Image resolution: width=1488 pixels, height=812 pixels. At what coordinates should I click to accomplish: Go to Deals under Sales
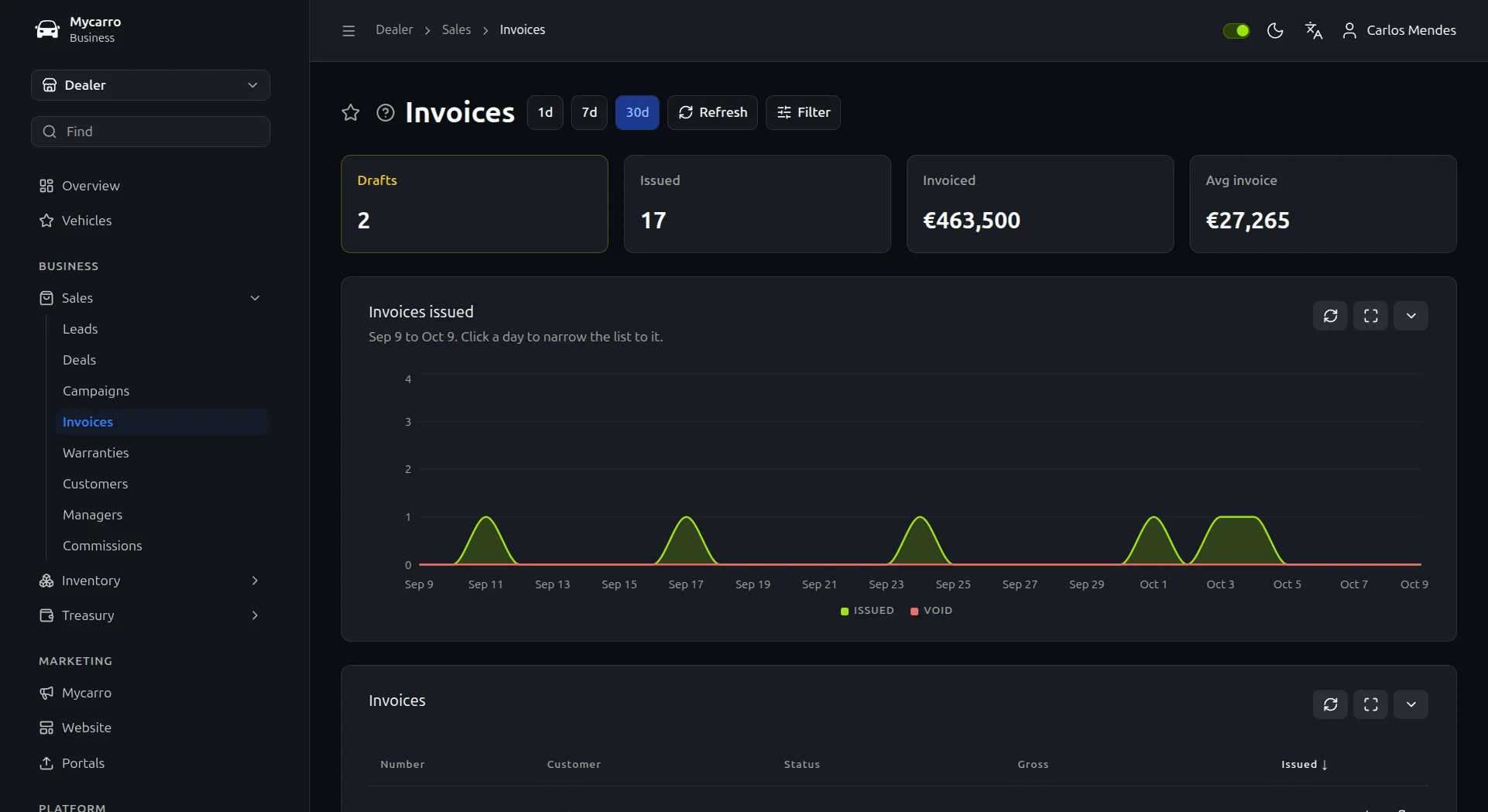click(x=79, y=360)
